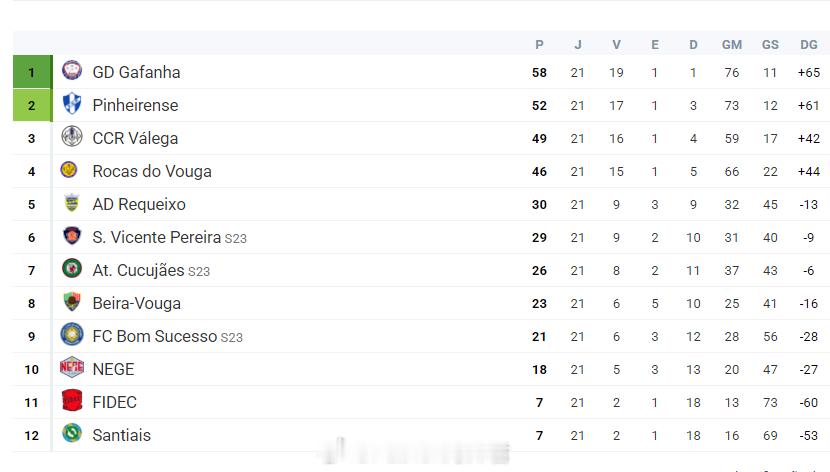This screenshot has height=472, width=830.
Task: Click the GM goals scored column header
Action: [731, 44]
